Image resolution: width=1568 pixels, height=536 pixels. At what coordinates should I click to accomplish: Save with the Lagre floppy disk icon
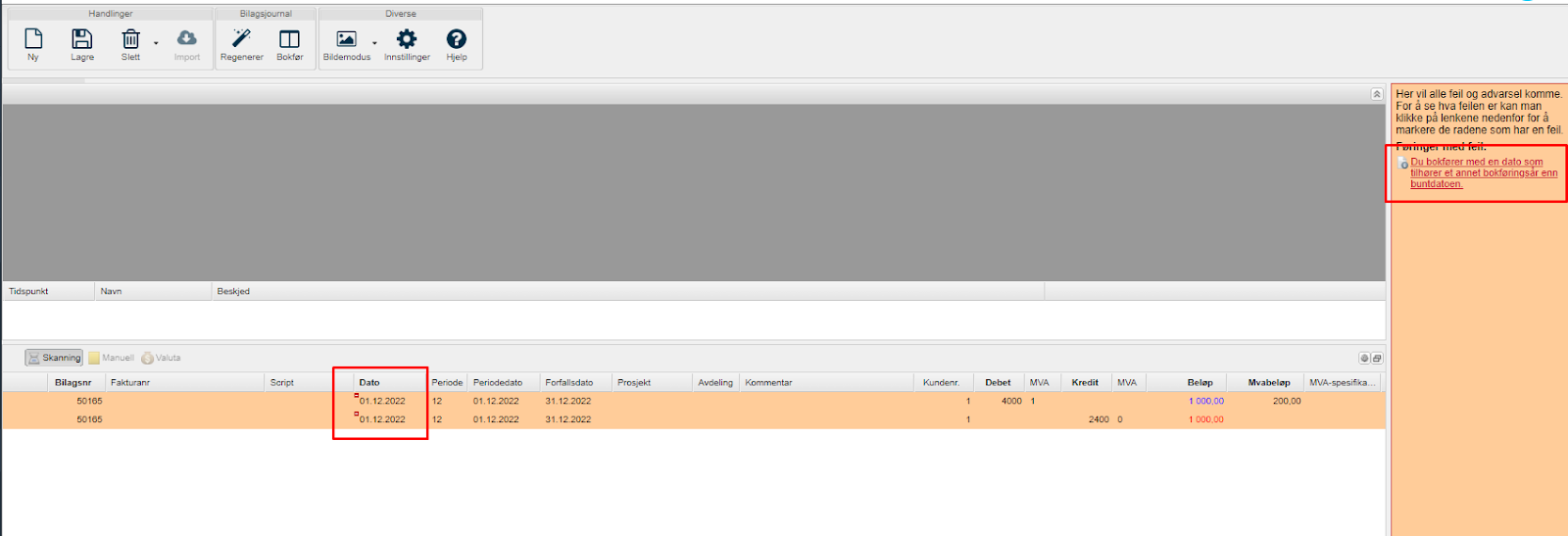[82, 40]
